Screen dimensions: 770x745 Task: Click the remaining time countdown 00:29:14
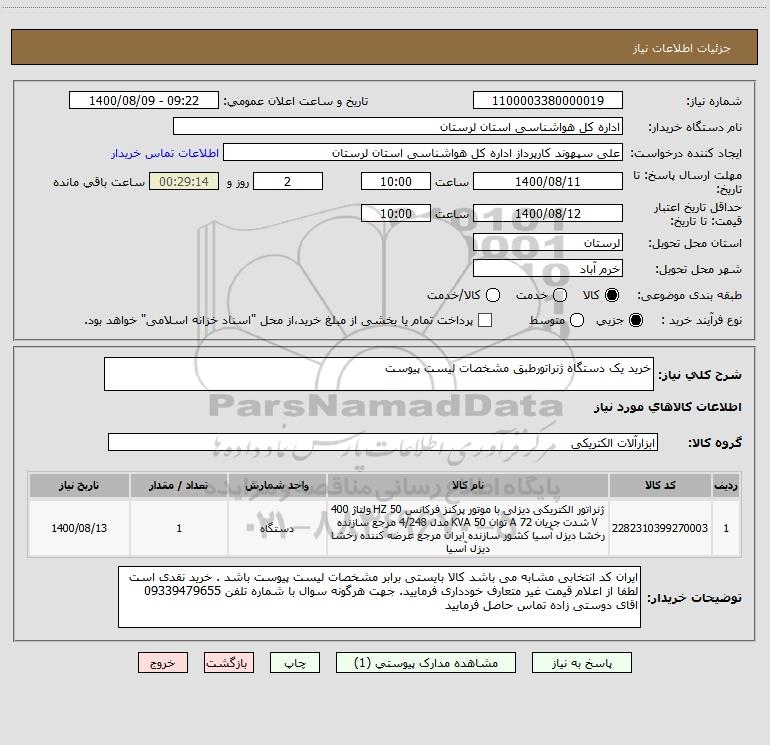coord(184,181)
